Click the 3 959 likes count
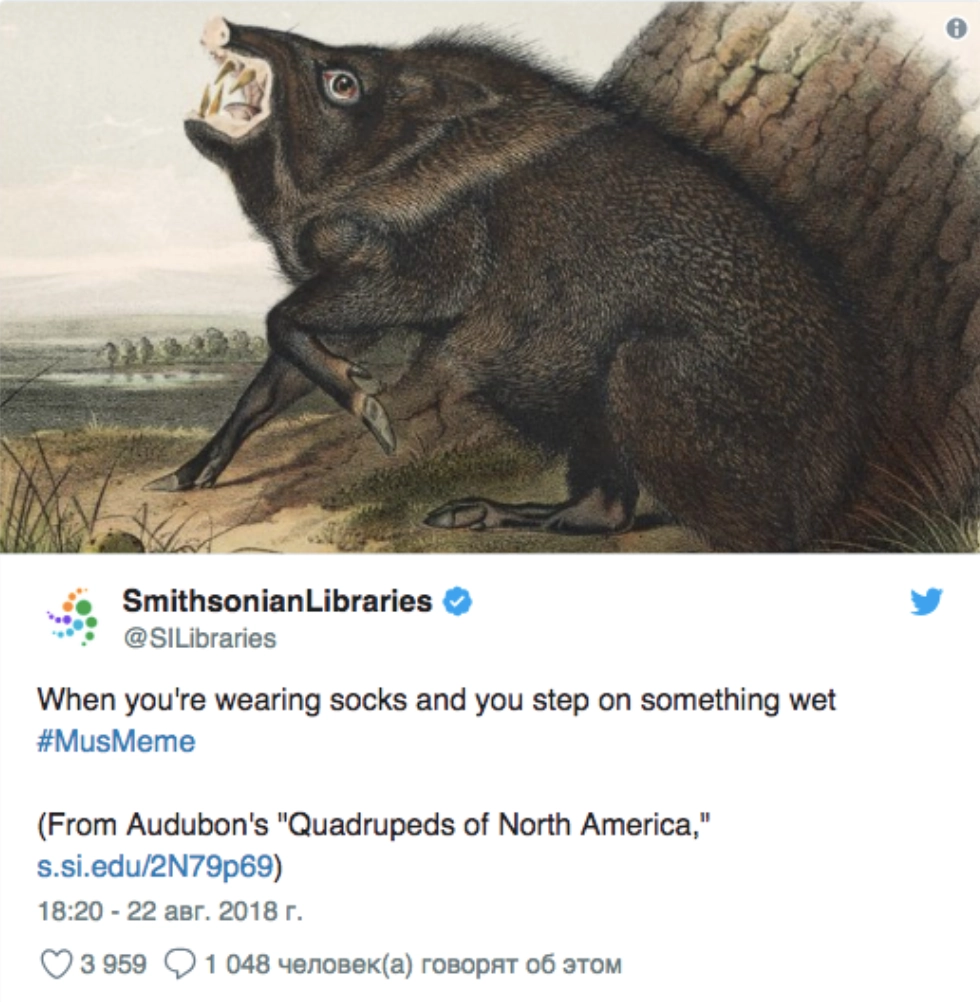Viewport: 980px width, 1002px height. pos(113,964)
